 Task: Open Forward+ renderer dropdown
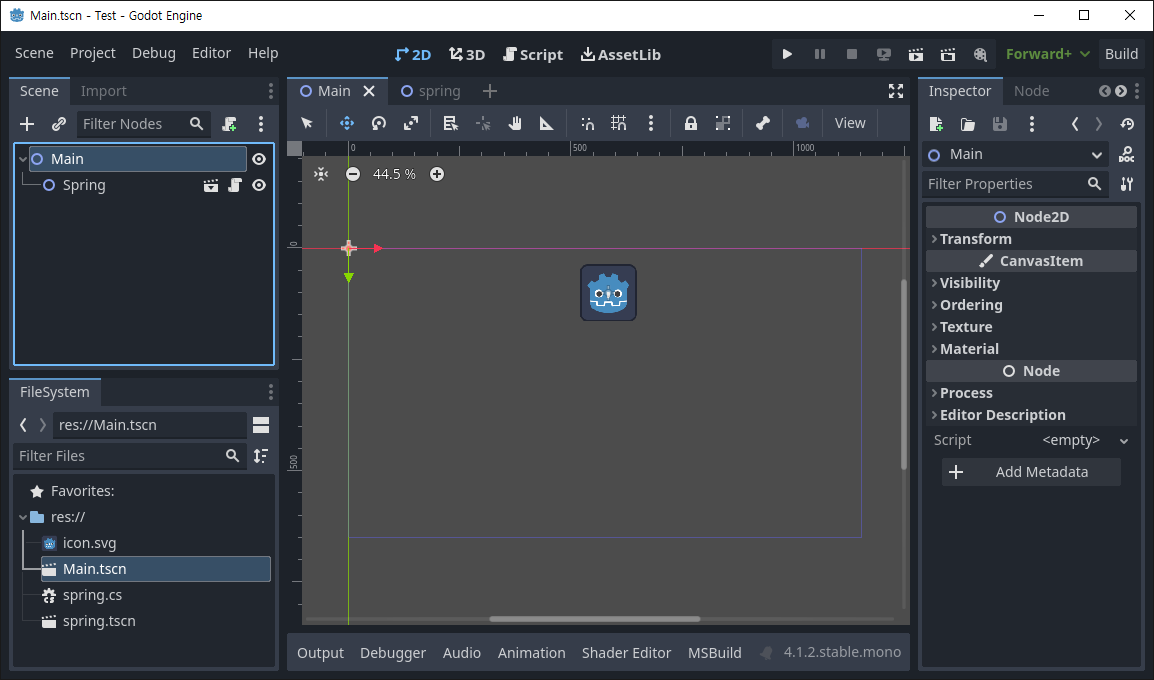1048,54
